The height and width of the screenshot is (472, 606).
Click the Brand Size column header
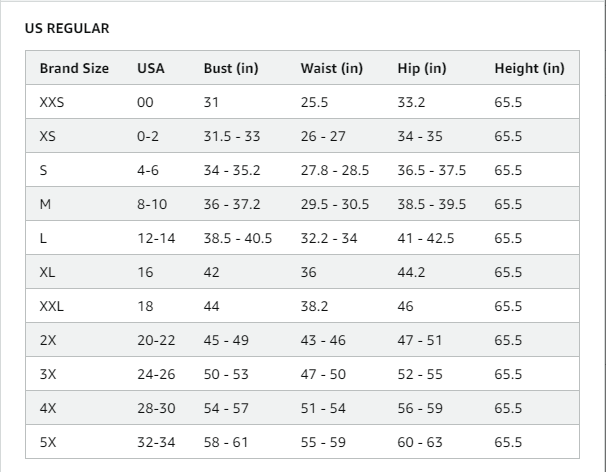(74, 69)
